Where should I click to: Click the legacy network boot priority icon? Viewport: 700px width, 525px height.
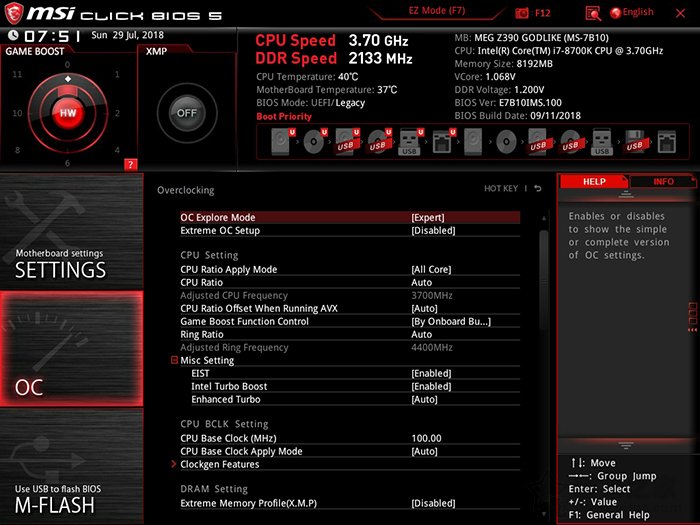(667, 142)
